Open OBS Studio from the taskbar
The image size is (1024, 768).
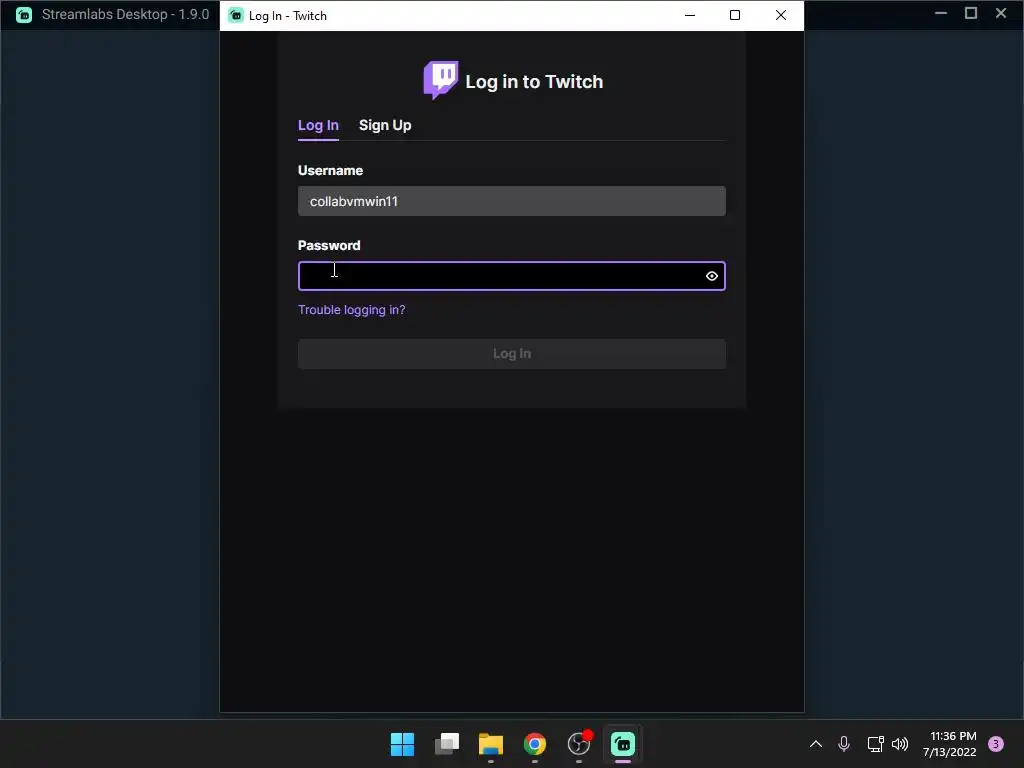click(x=579, y=744)
